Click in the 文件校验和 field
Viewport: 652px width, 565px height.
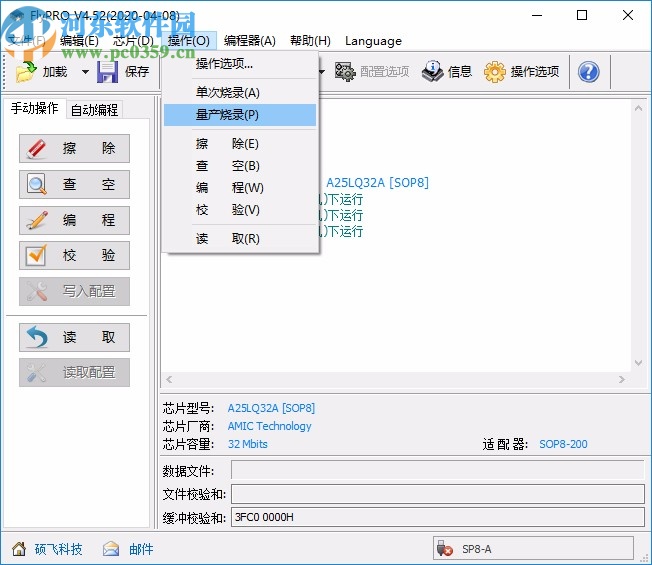(437, 494)
